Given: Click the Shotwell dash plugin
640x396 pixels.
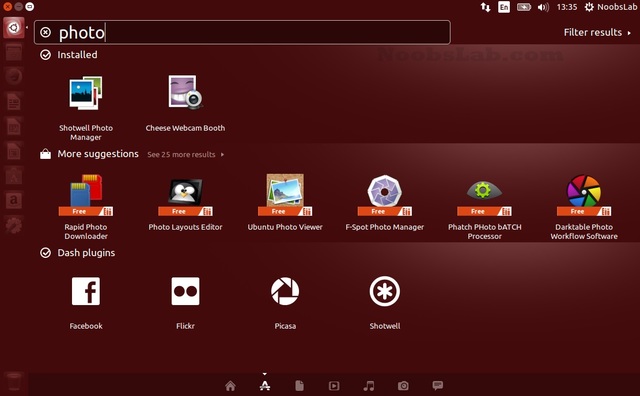Looking at the screenshot, I should pyautogui.click(x=384, y=303).
